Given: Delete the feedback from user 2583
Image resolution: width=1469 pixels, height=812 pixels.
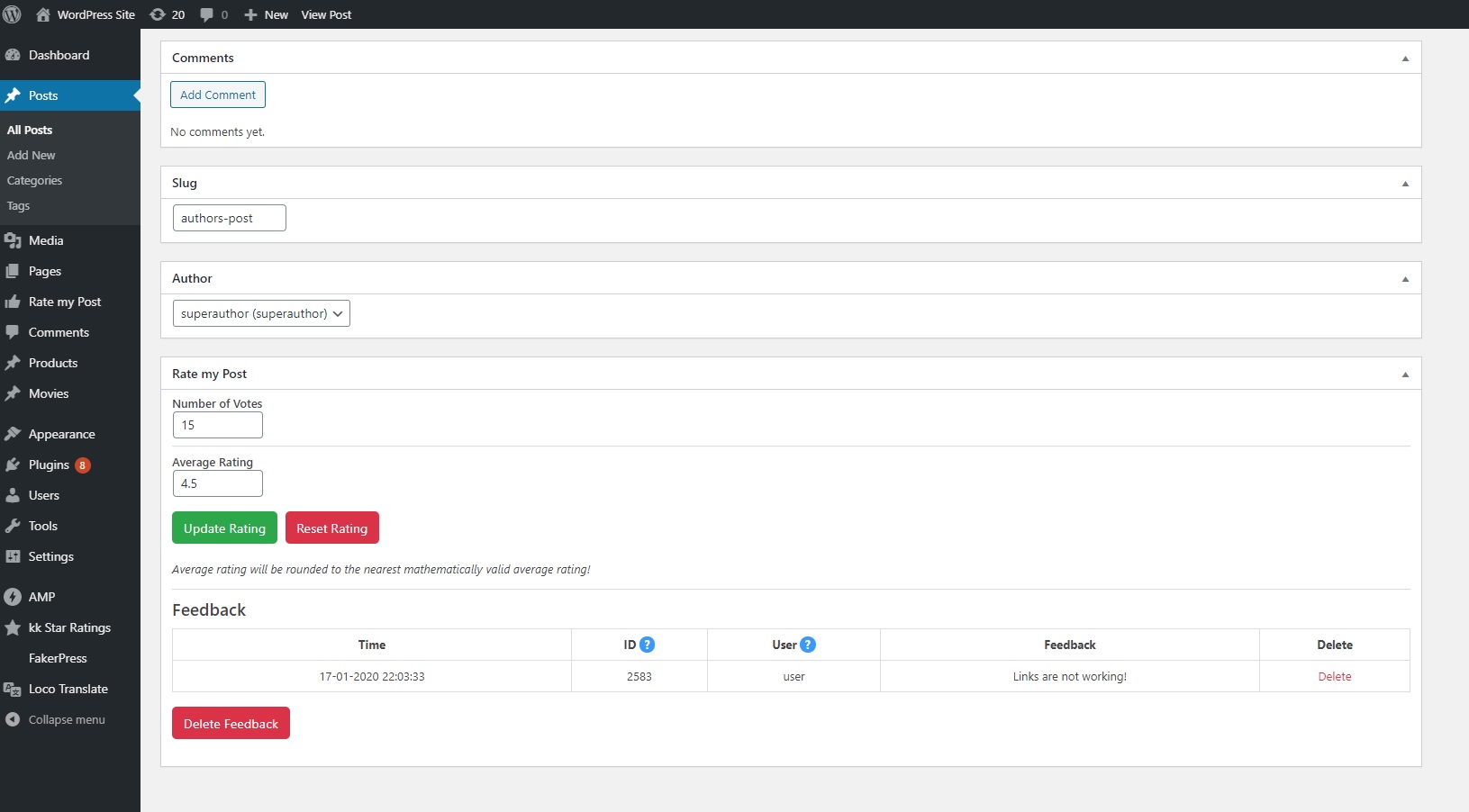Looking at the screenshot, I should pyautogui.click(x=1335, y=676).
